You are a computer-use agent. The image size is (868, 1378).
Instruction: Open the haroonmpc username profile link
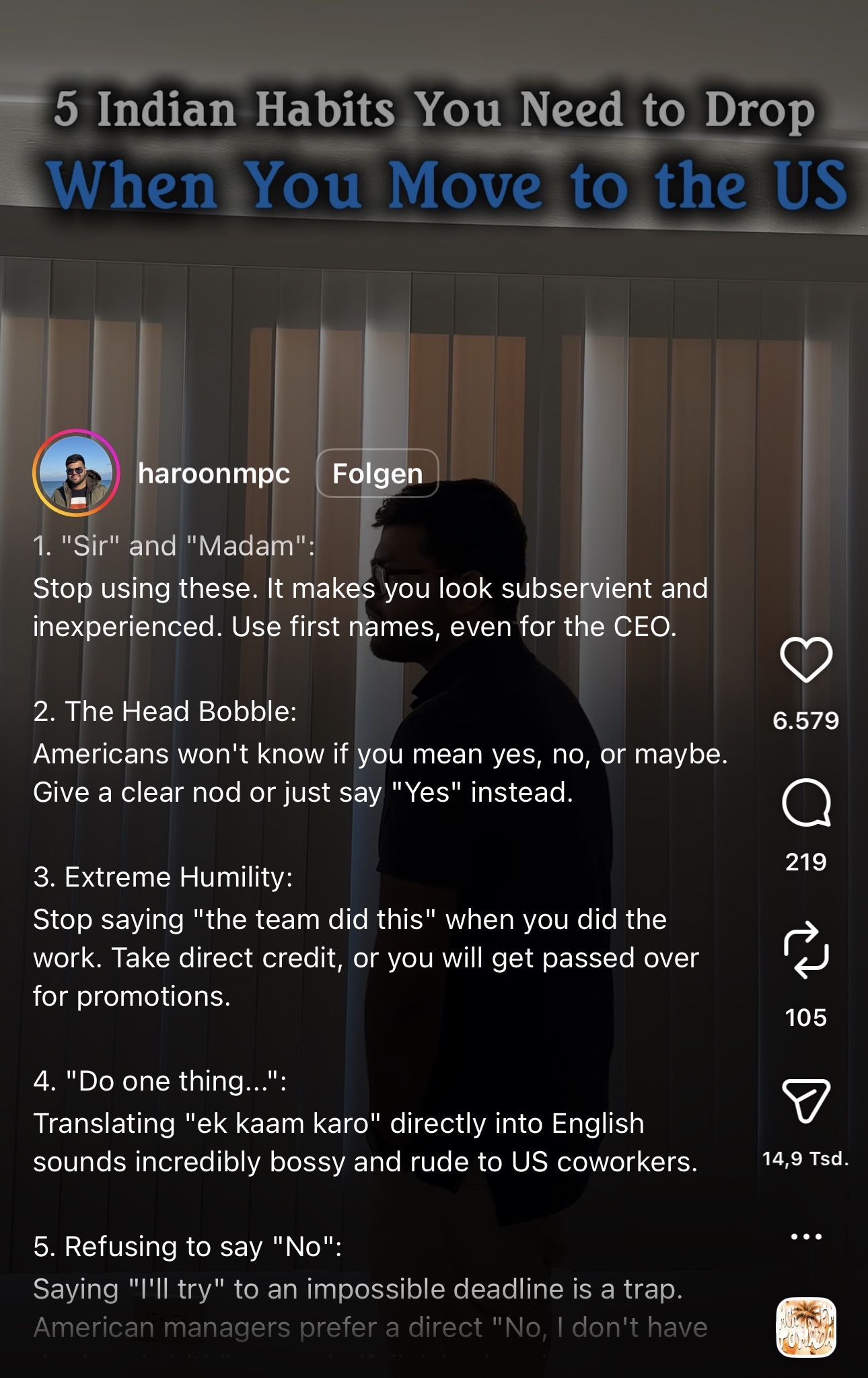(214, 473)
